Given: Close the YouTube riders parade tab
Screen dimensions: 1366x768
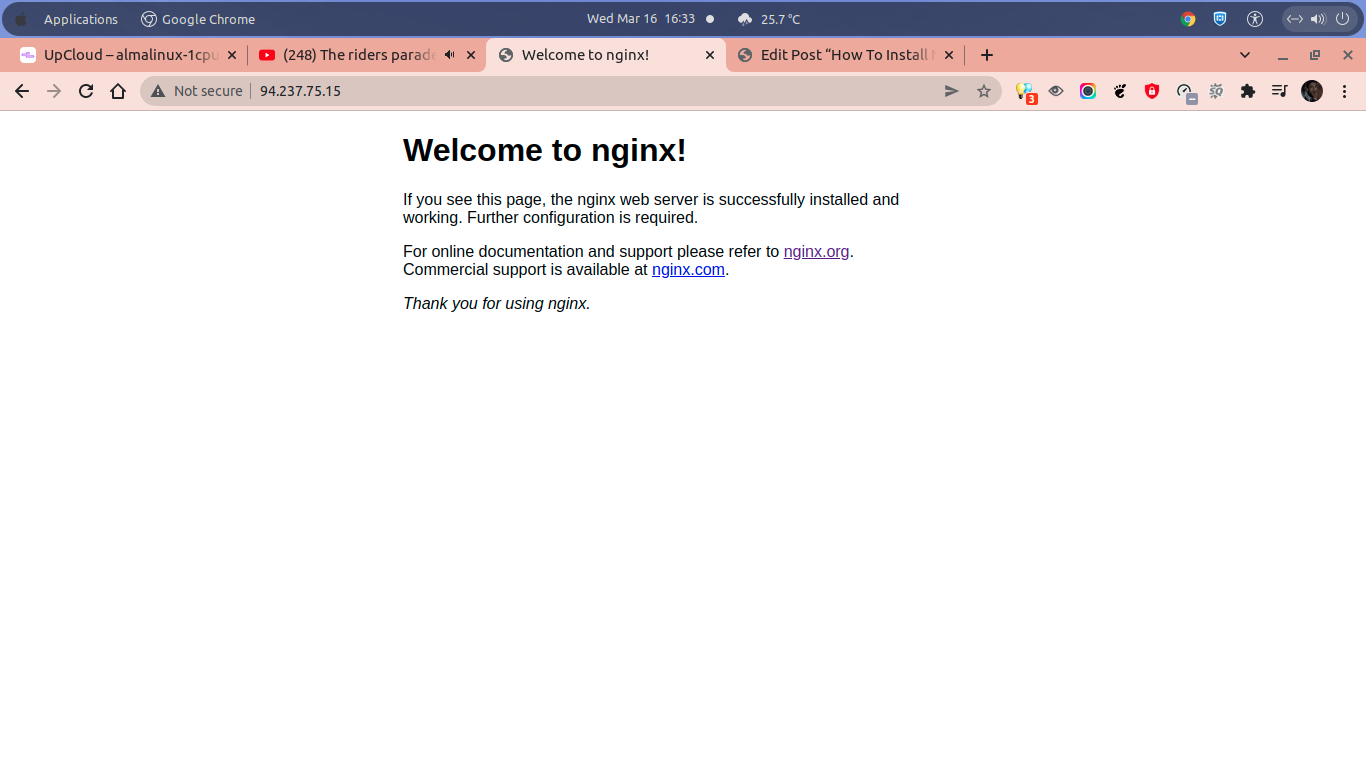Looking at the screenshot, I should (471, 55).
